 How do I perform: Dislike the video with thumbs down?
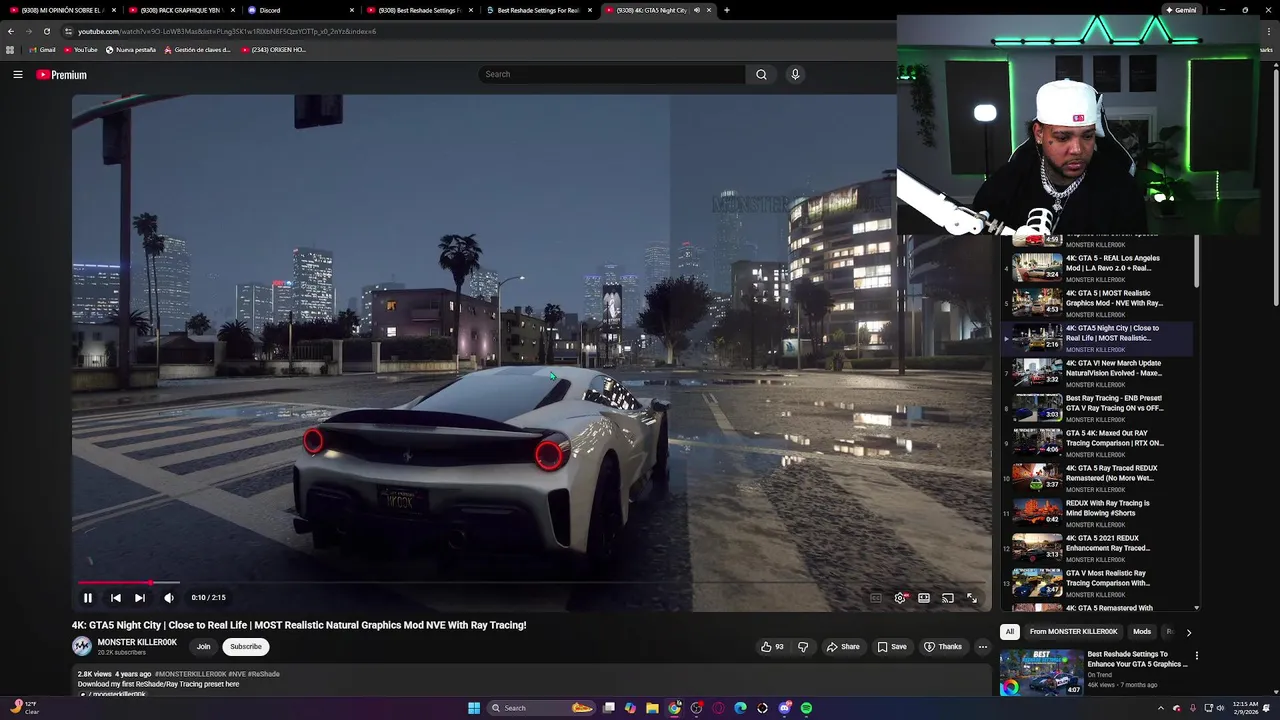(x=803, y=647)
